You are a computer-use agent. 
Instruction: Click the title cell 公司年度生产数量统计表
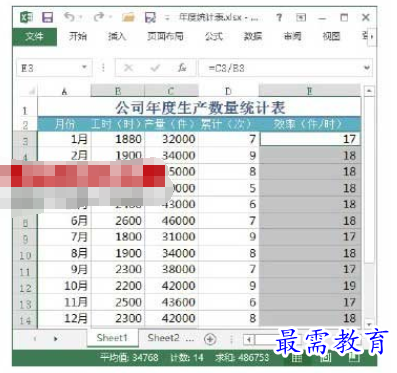pyautogui.click(x=199, y=107)
